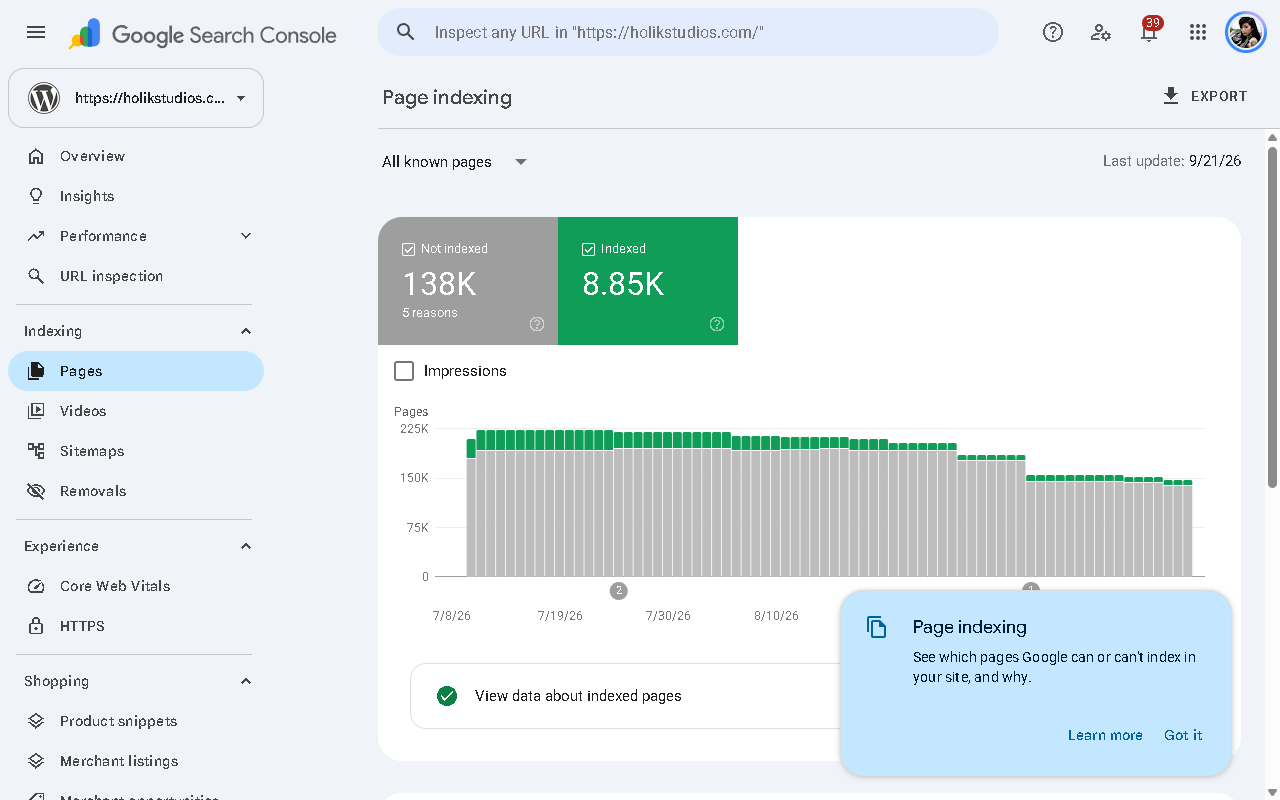Viewport: 1280px width, 800px height.
Task: Click the EXPORT button
Action: pyautogui.click(x=1205, y=96)
